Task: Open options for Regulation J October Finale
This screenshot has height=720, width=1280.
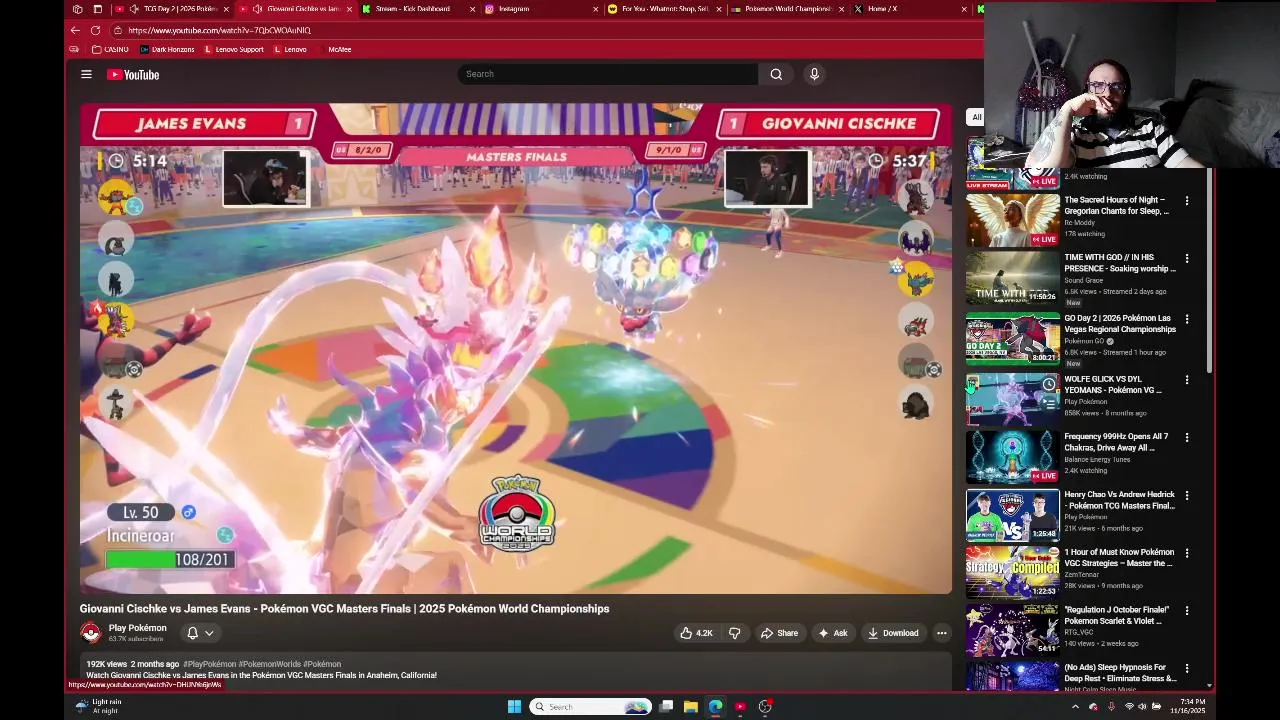Action: (x=1187, y=610)
